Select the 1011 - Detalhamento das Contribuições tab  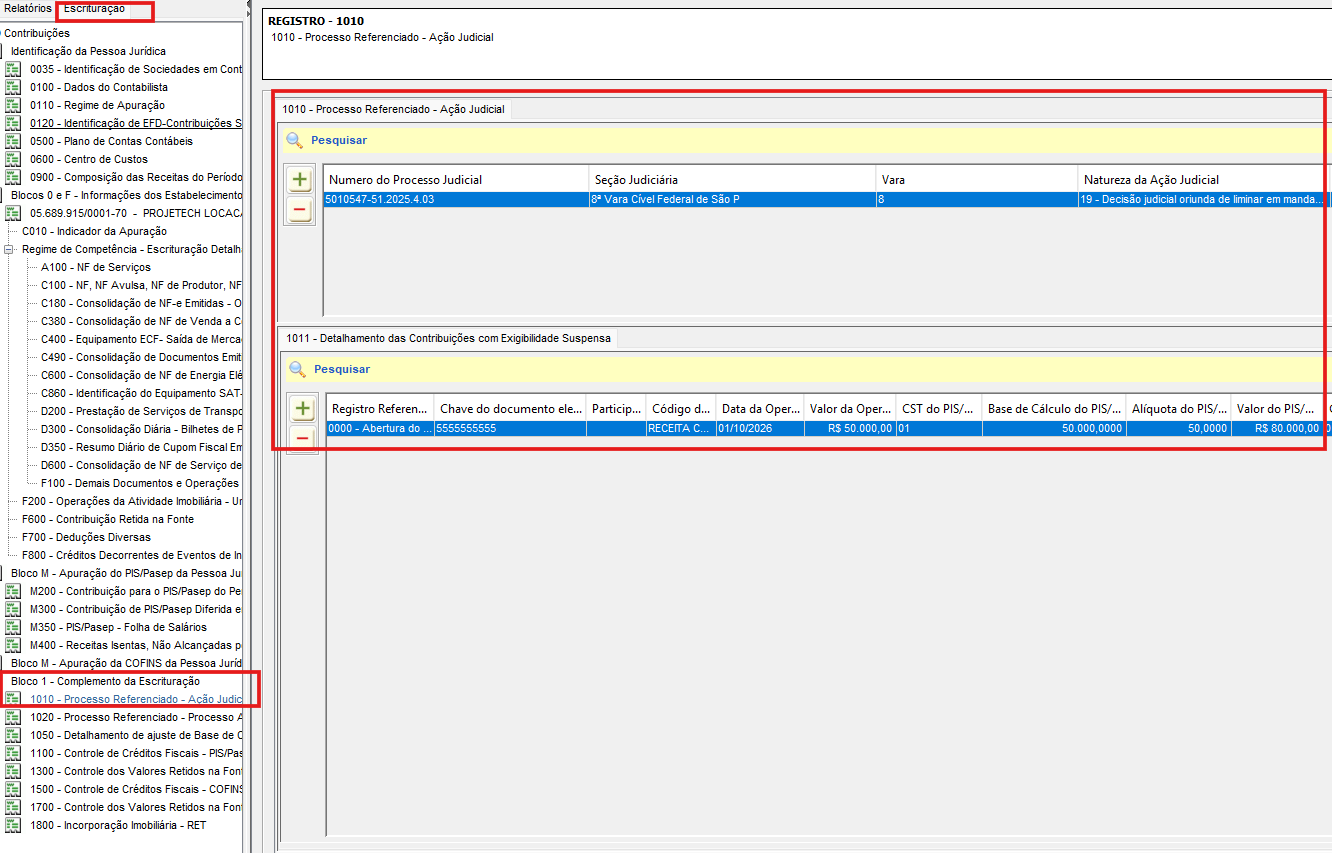tap(448, 338)
